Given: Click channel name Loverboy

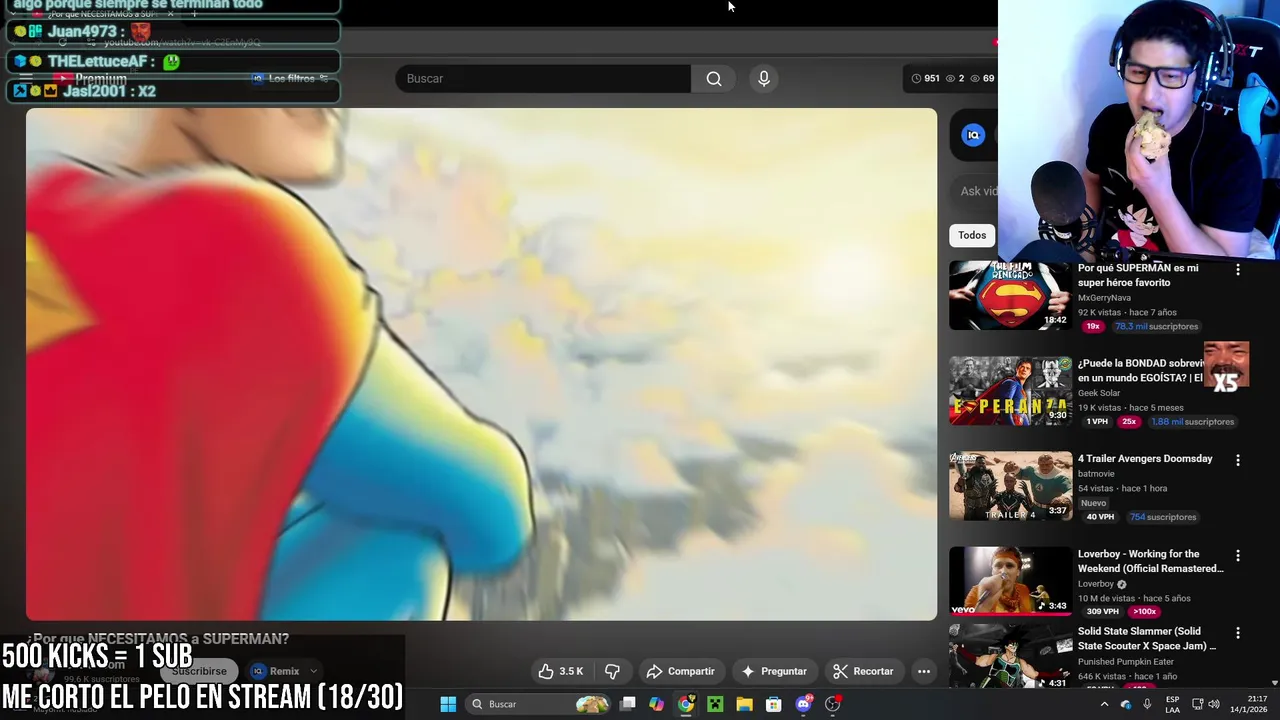Looking at the screenshot, I should [x=1096, y=584].
